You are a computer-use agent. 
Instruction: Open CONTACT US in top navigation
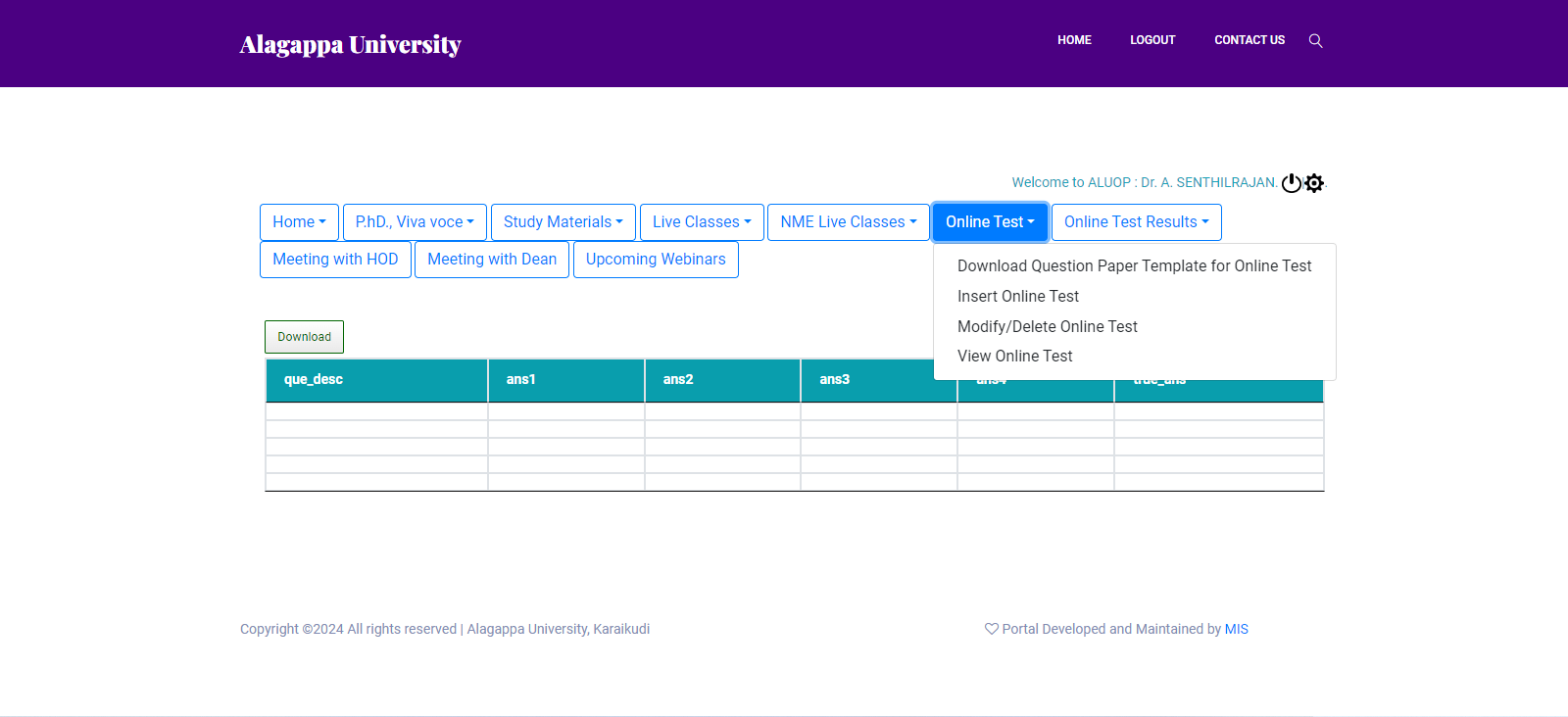tap(1249, 40)
